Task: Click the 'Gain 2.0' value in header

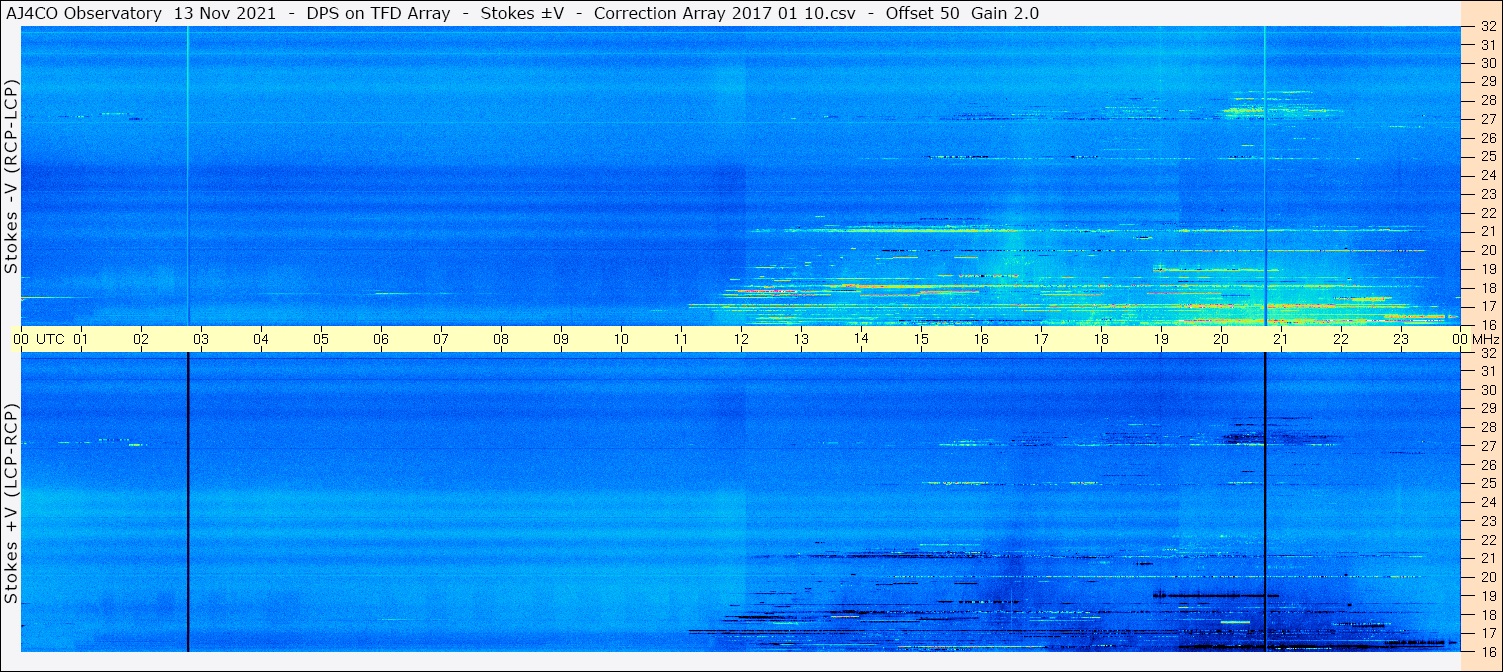Action: point(1006,13)
